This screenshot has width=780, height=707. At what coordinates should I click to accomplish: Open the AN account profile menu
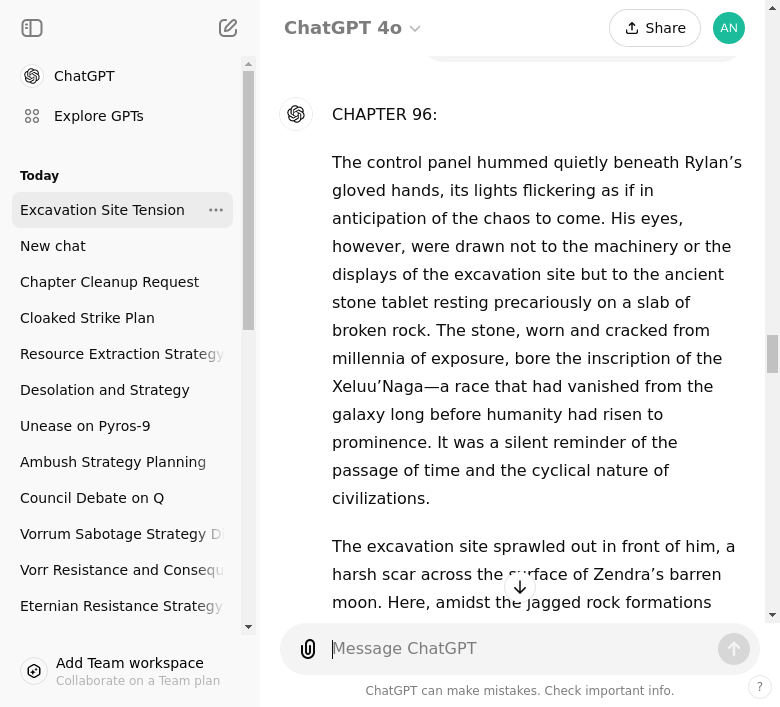point(728,28)
